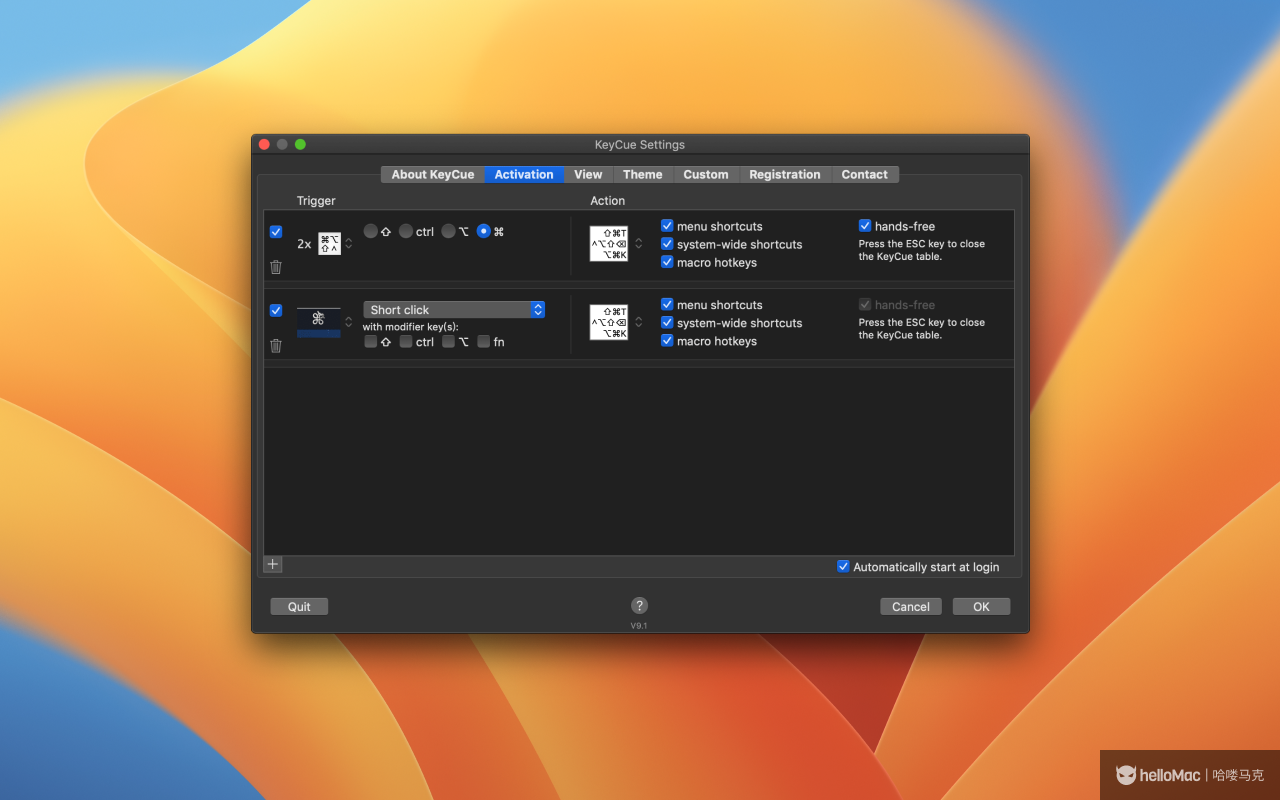Change first row action type with stepper
Viewport: 1280px width, 800px height.
(x=638, y=243)
